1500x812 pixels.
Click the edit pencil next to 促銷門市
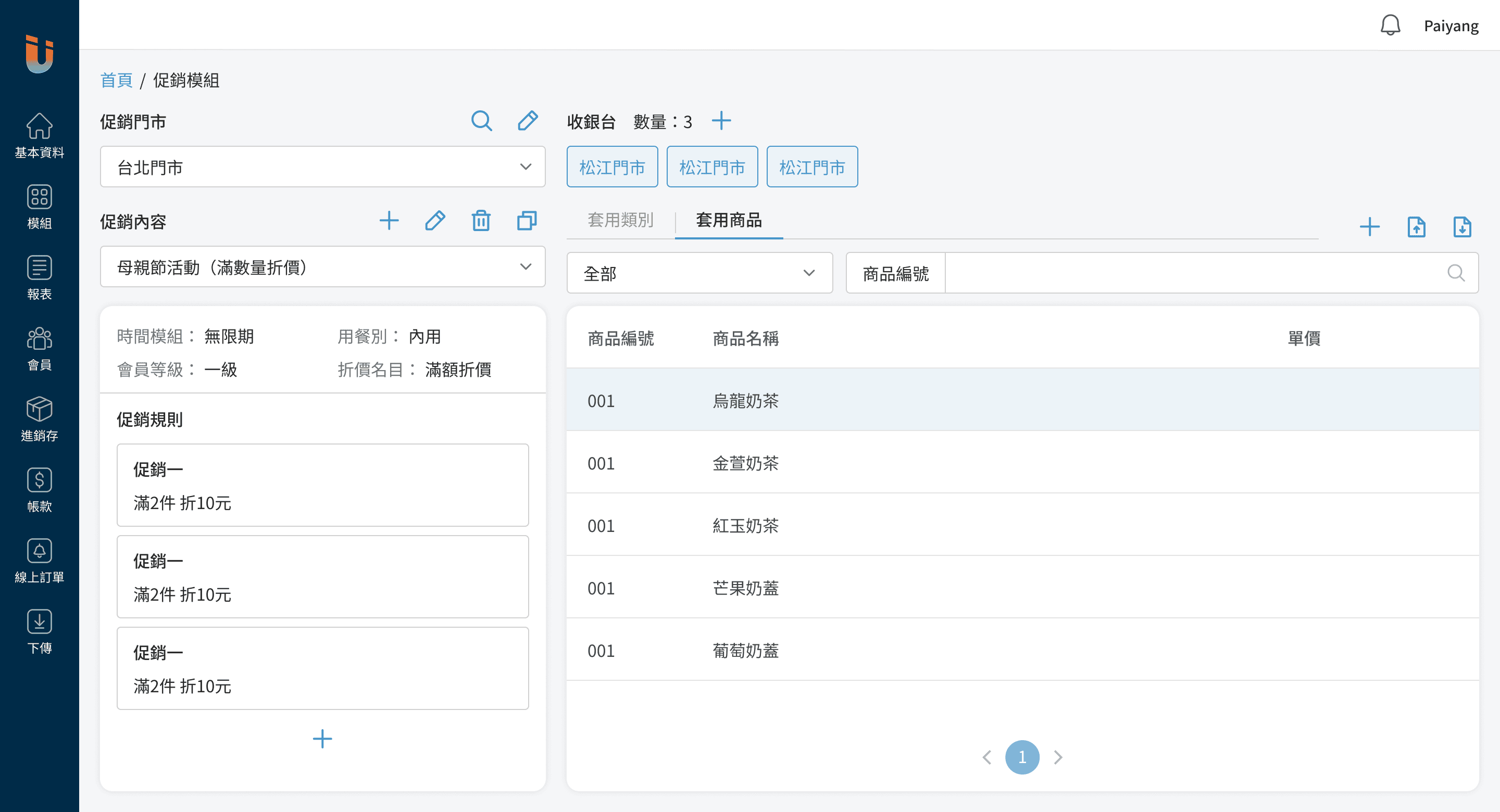point(527,121)
